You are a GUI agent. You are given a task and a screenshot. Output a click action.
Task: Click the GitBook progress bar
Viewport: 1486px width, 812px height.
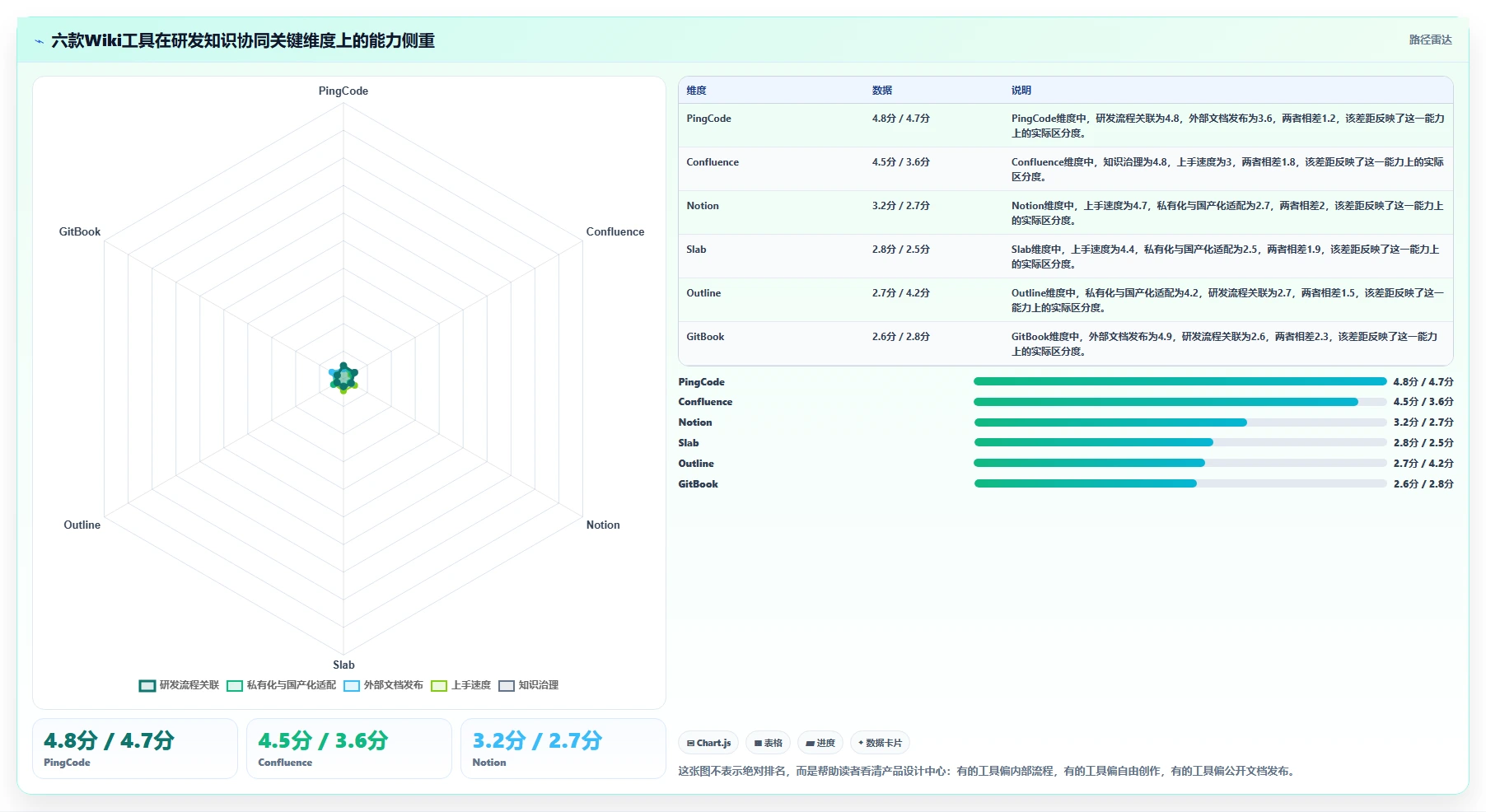[x=1180, y=483]
